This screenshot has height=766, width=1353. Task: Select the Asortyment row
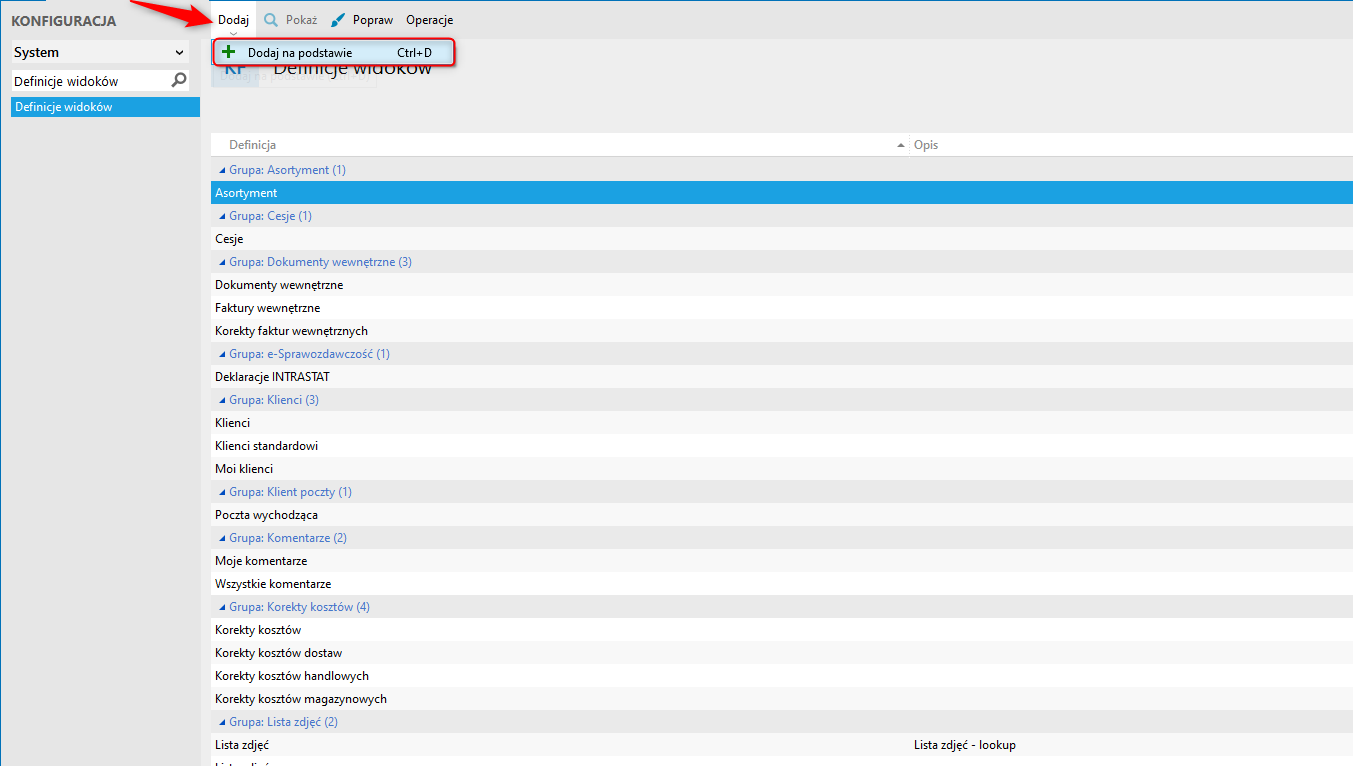pyautogui.click(x=782, y=193)
